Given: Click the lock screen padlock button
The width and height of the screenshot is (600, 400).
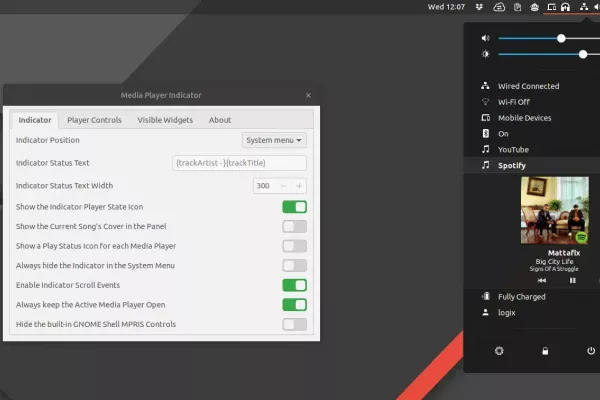Looking at the screenshot, I should 545,351.
